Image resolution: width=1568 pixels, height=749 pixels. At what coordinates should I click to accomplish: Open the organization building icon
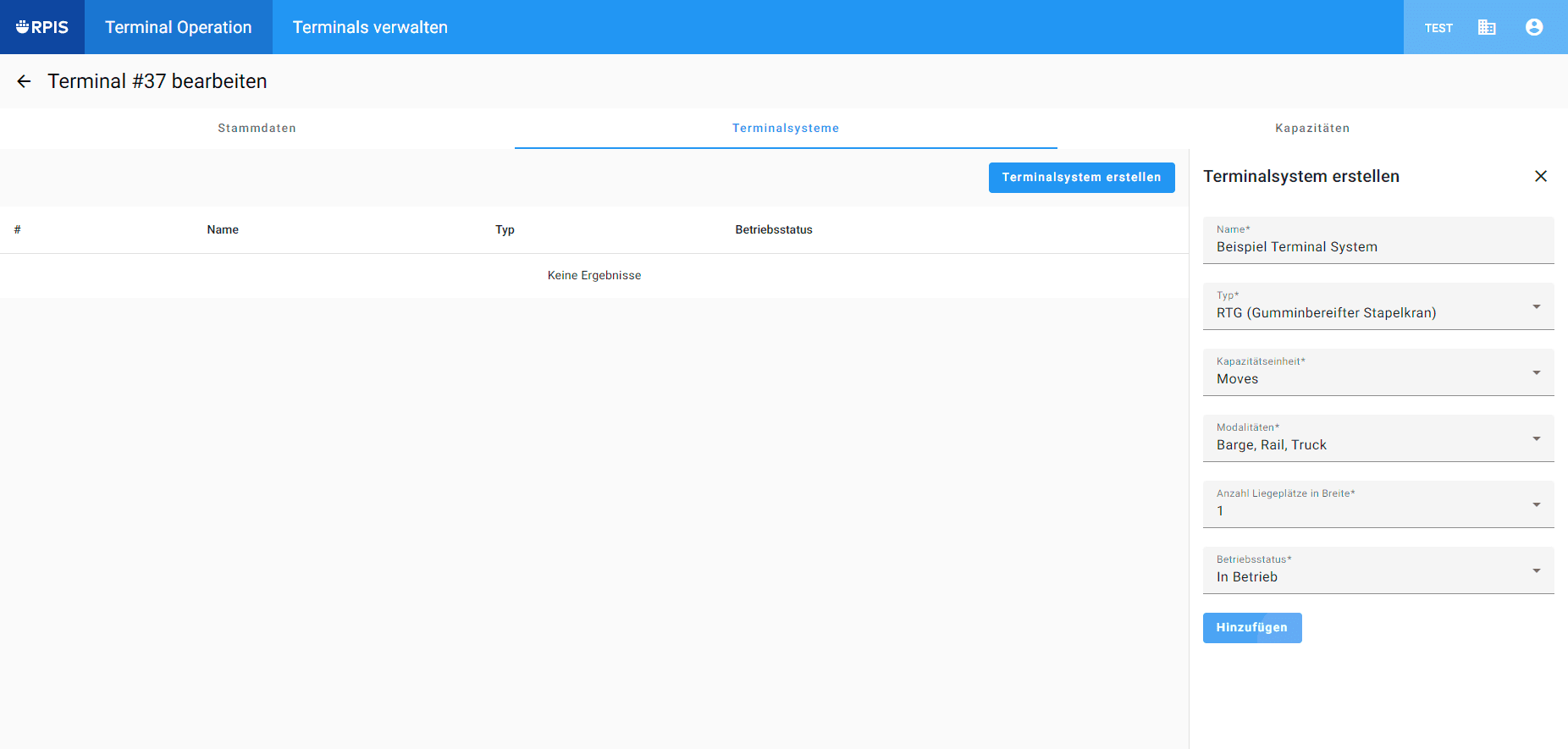[x=1487, y=27]
